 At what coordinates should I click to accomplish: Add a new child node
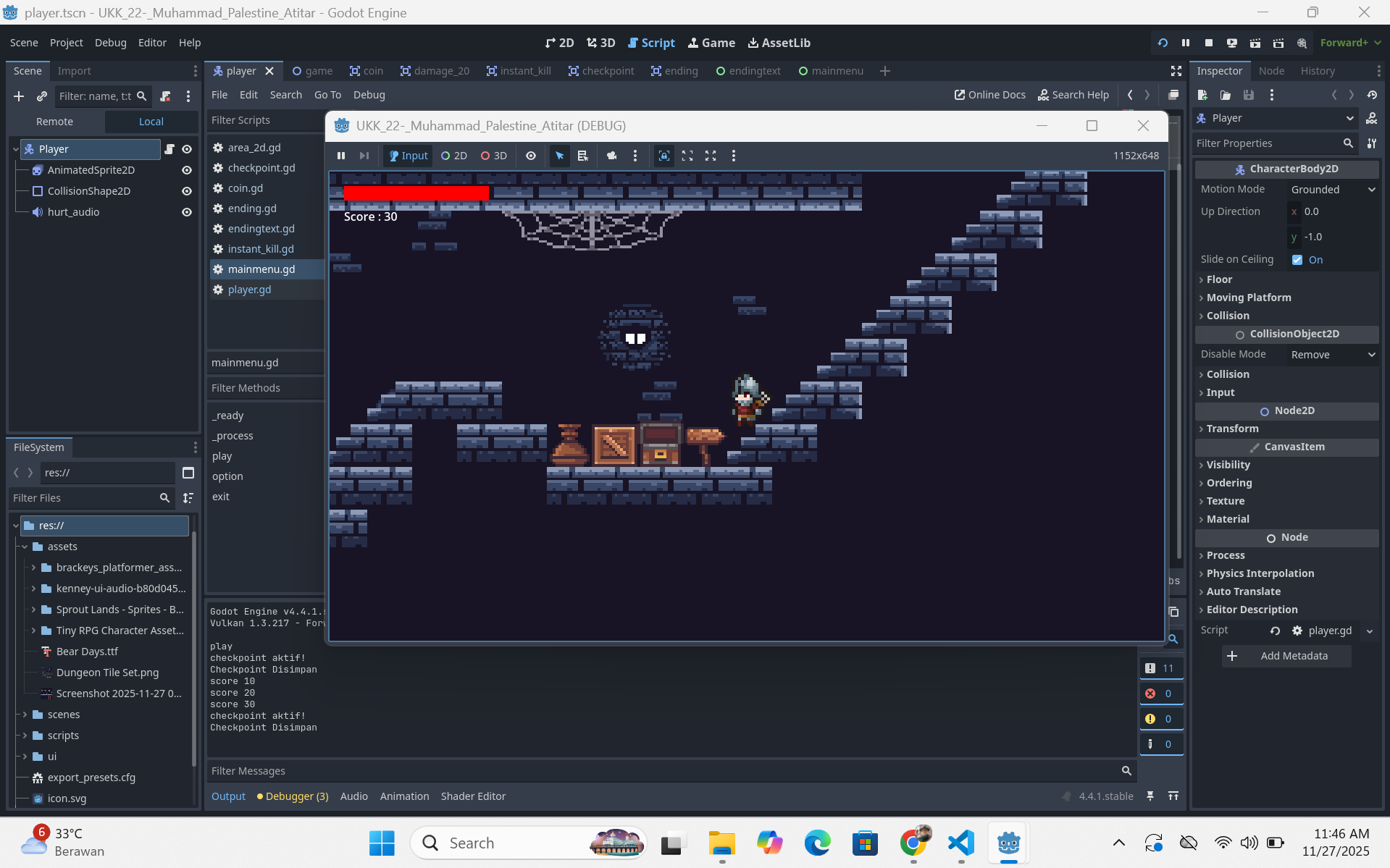pyautogui.click(x=19, y=96)
